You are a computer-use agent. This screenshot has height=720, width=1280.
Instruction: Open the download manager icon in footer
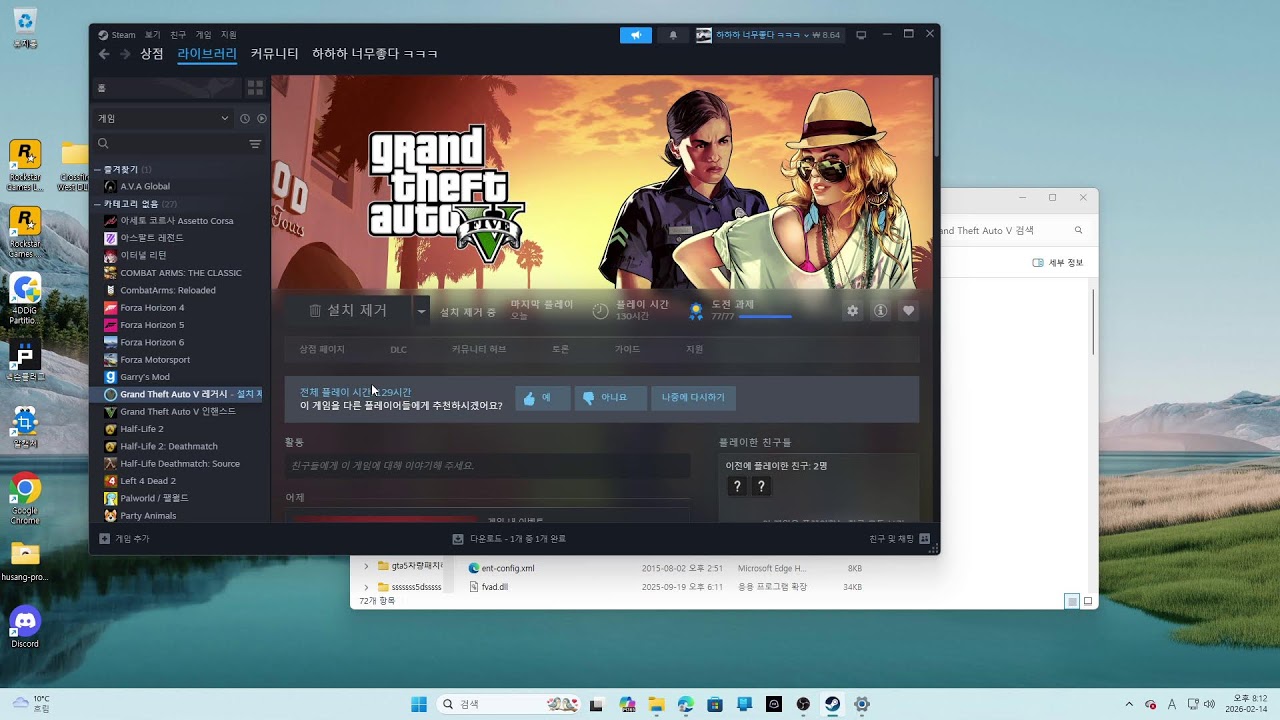[458, 539]
